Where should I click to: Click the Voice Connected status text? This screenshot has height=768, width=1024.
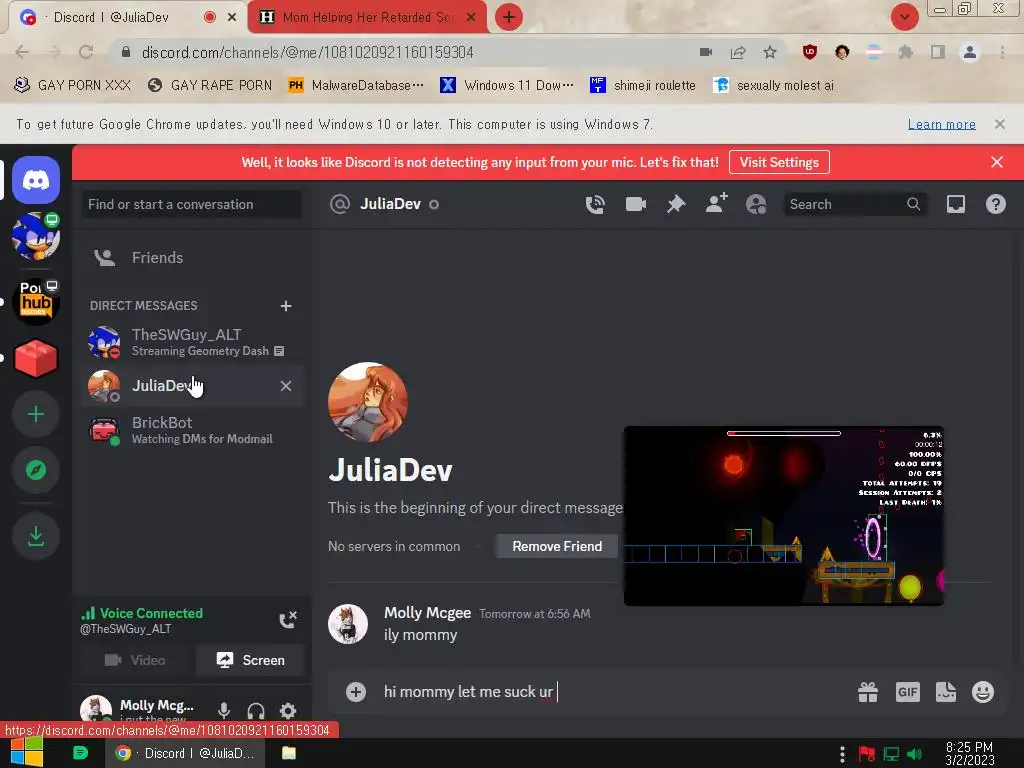(x=151, y=613)
